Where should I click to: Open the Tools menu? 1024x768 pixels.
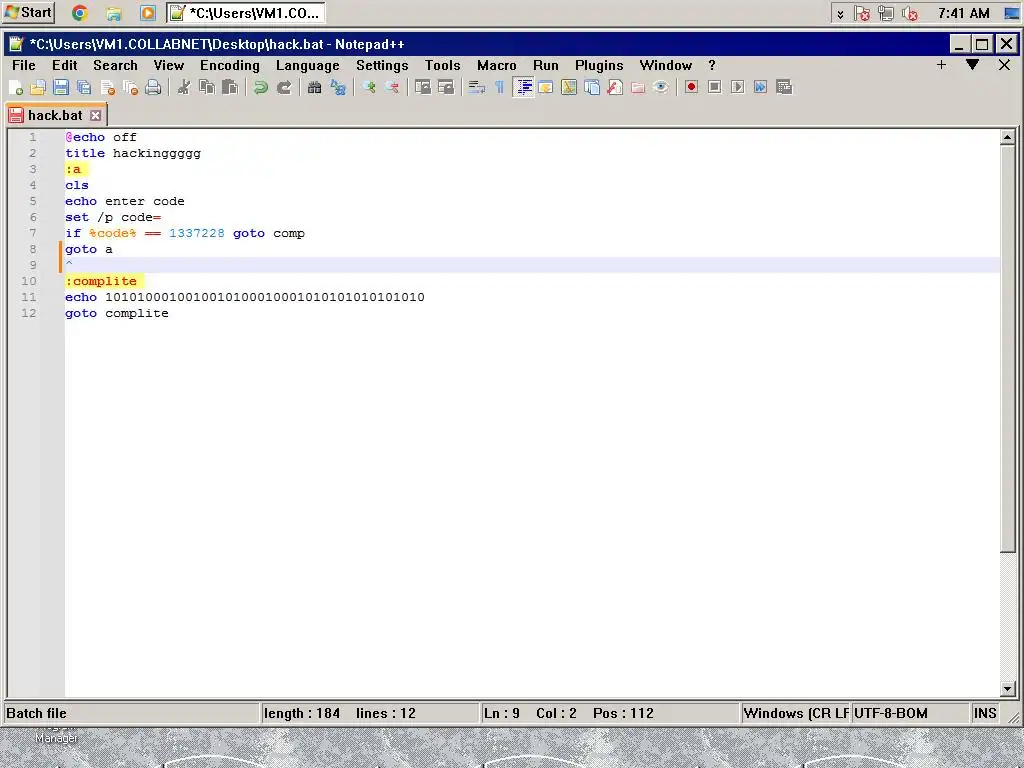443,65
